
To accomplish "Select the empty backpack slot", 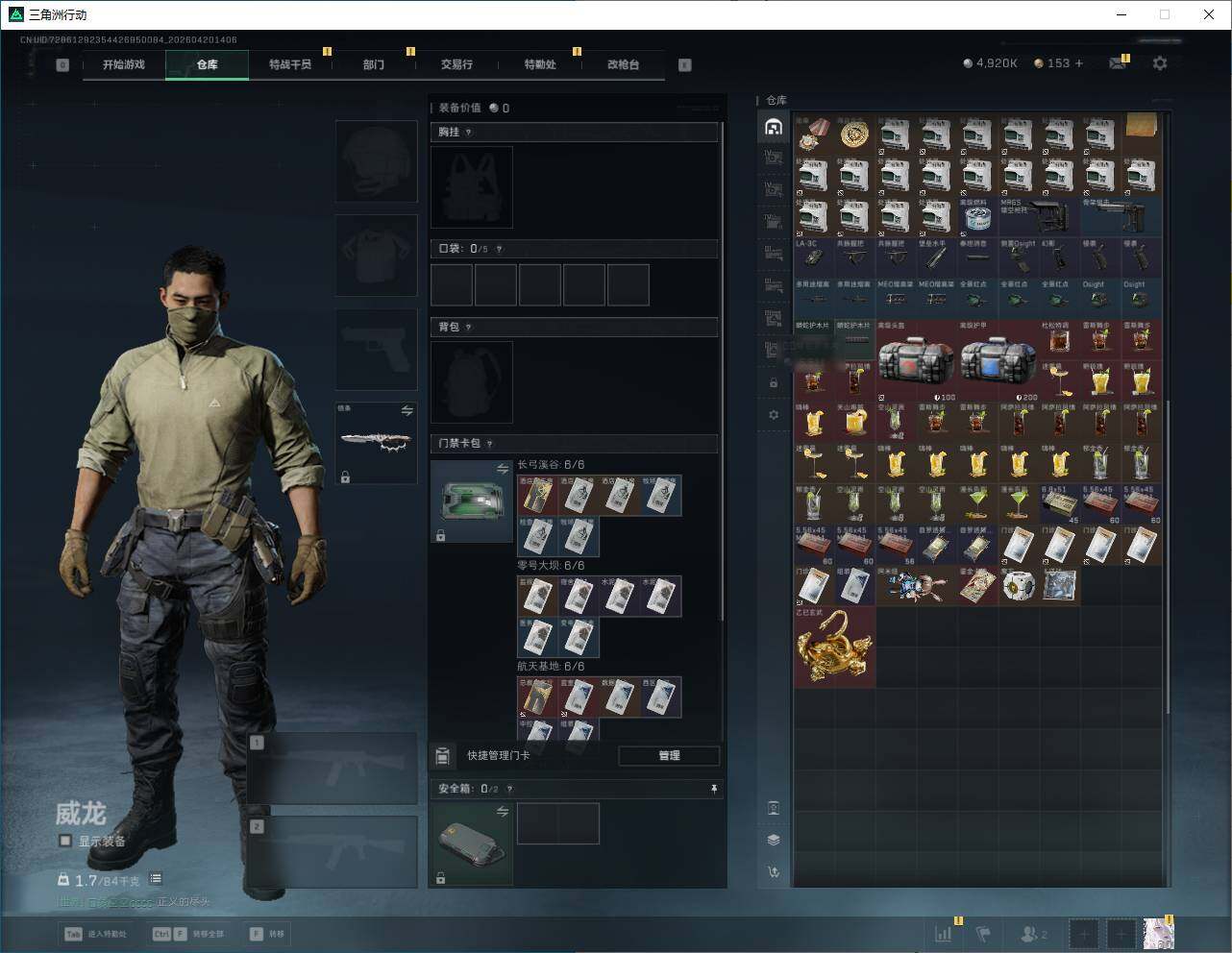I will click(472, 382).
